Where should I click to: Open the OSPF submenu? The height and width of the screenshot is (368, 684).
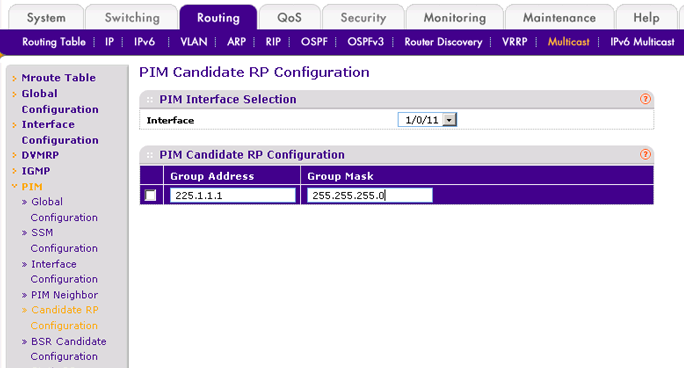(314, 42)
